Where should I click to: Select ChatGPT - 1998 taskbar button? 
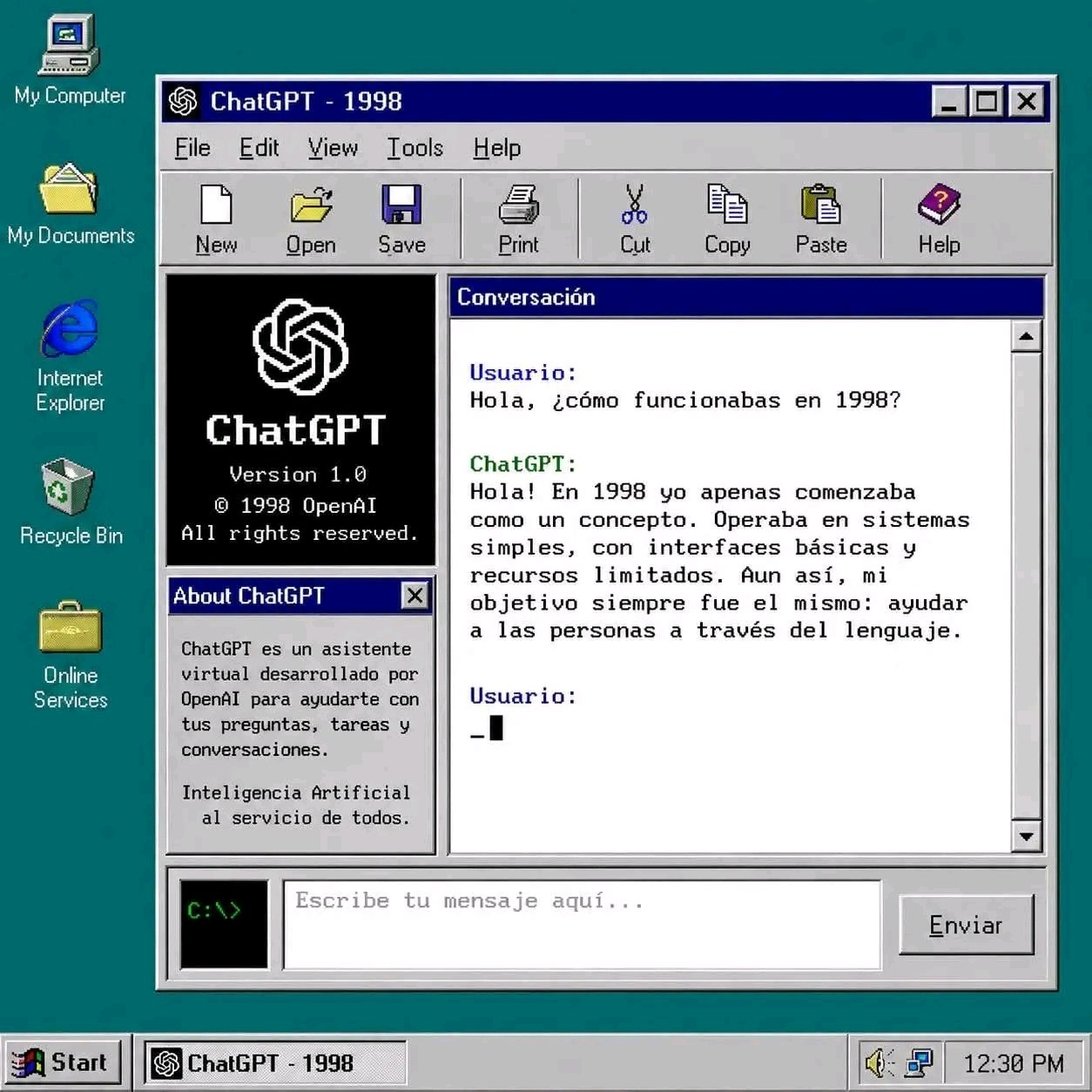click(274, 1063)
